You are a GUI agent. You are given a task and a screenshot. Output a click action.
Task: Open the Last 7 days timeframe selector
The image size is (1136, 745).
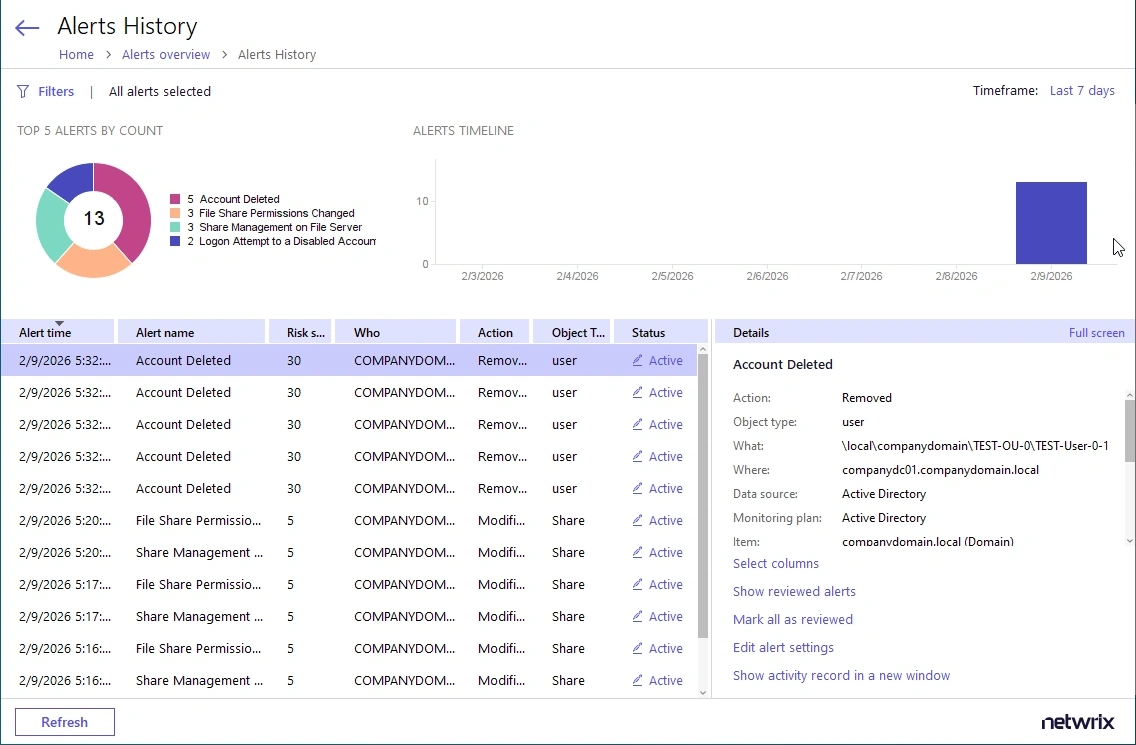[x=1081, y=91]
